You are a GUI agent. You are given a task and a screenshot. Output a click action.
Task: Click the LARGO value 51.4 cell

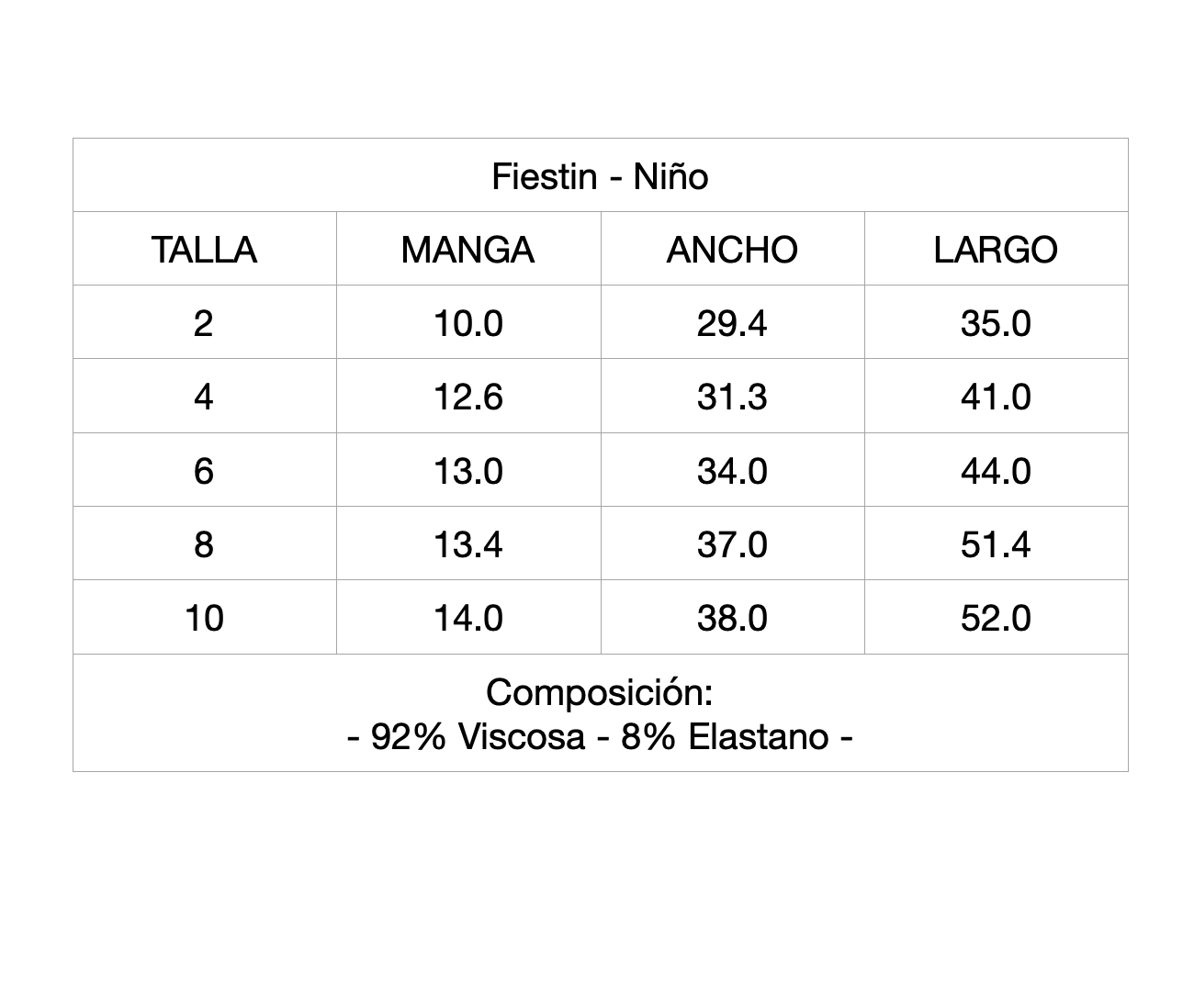pyautogui.click(x=996, y=544)
